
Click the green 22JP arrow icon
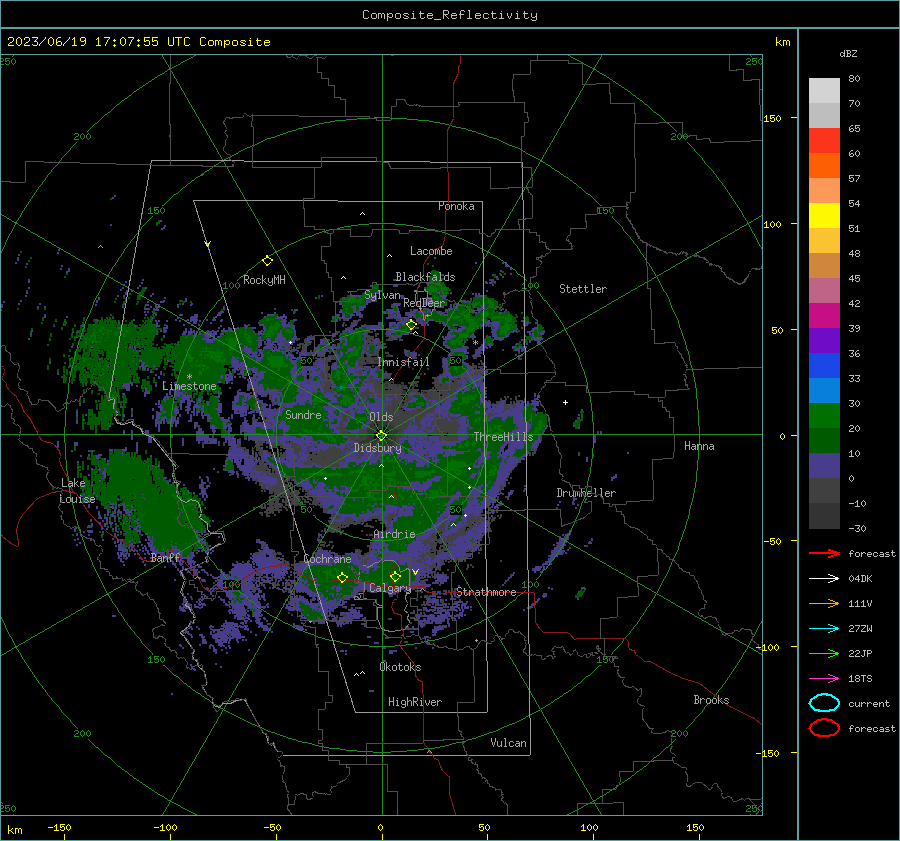(x=824, y=653)
